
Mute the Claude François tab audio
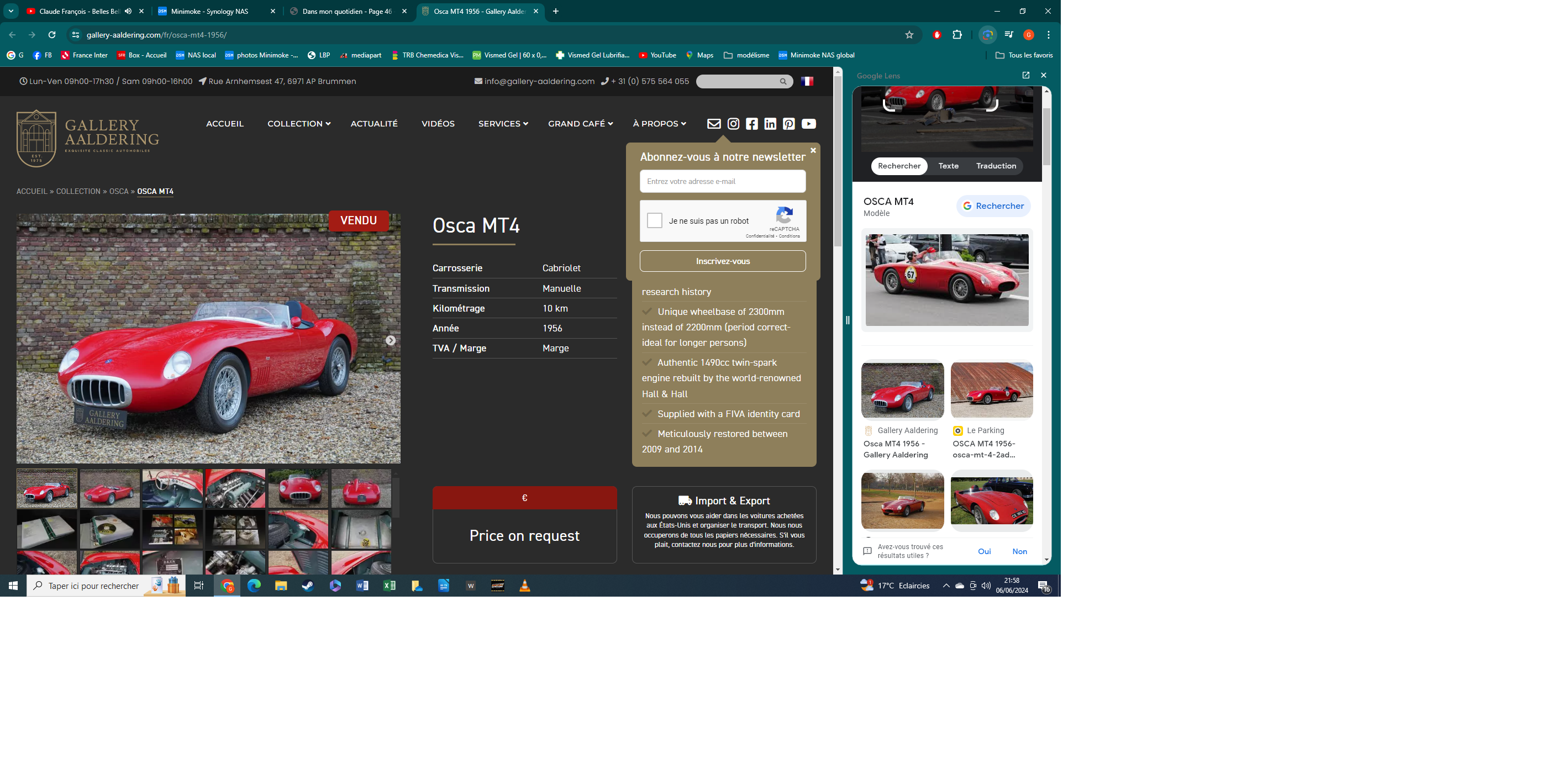pos(128,11)
